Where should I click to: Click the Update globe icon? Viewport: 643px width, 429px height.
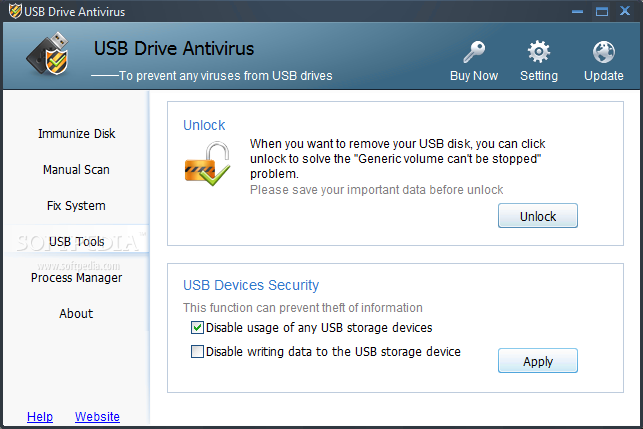click(604, 52)
